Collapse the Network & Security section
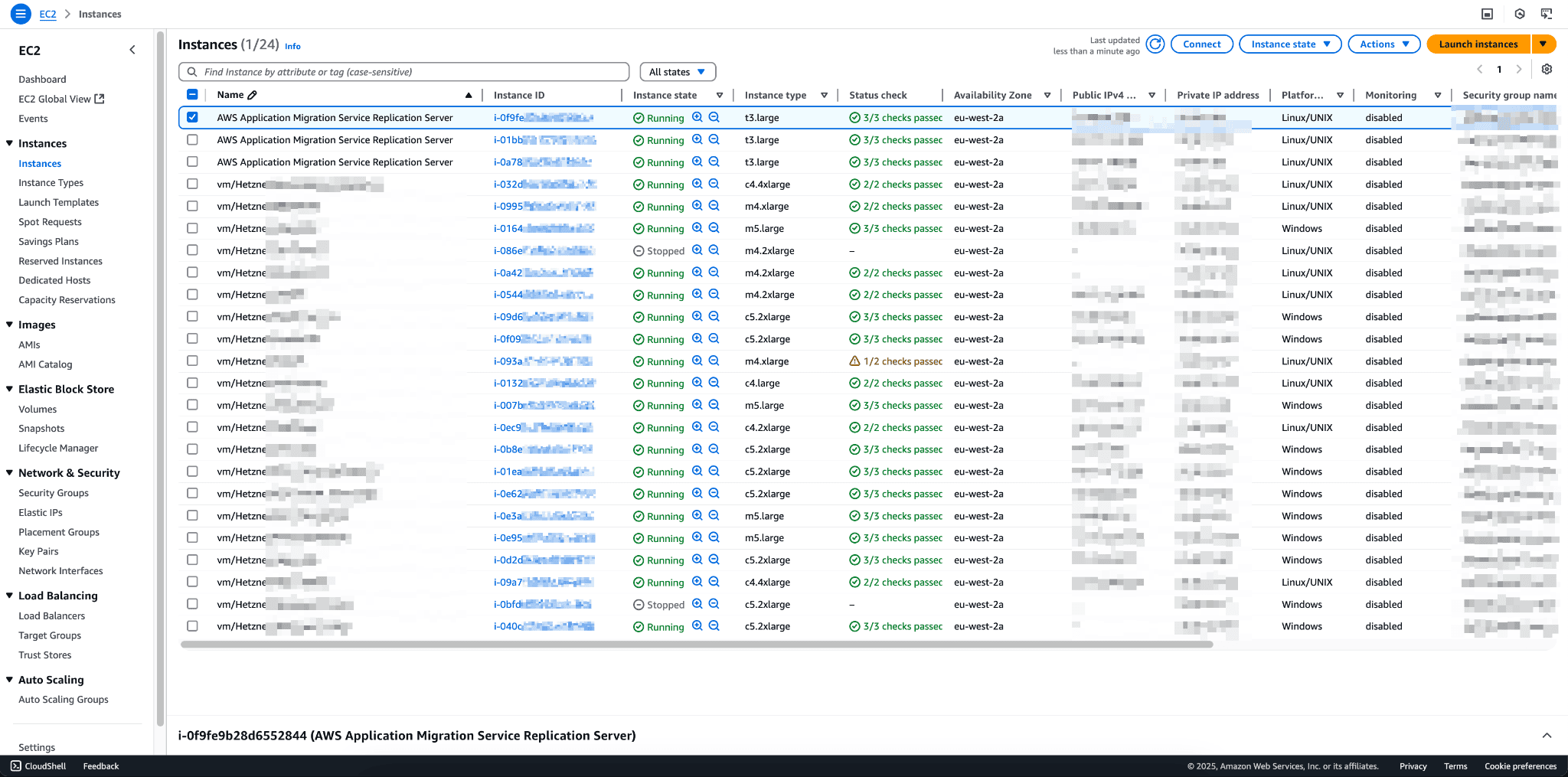Screen dimensions: 1568x777 9,473
